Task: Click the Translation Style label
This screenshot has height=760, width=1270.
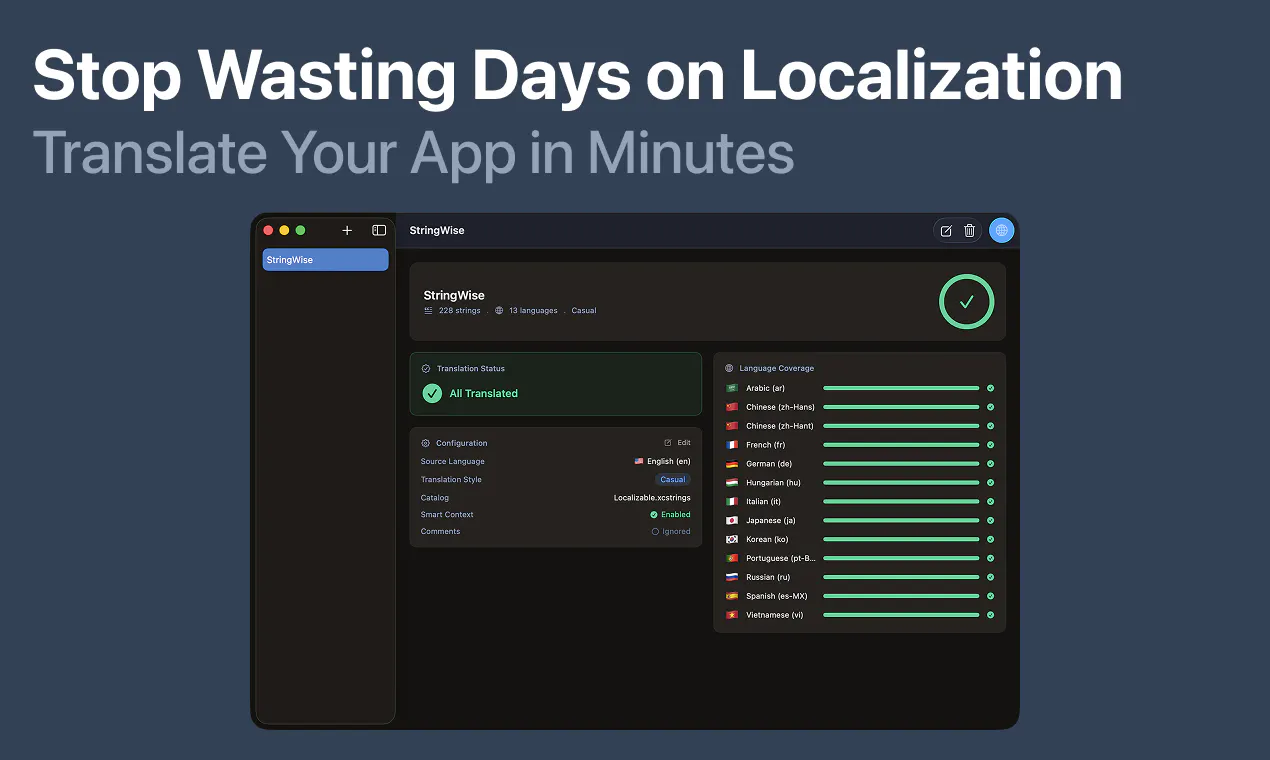Action: click(x=451, y=479)
